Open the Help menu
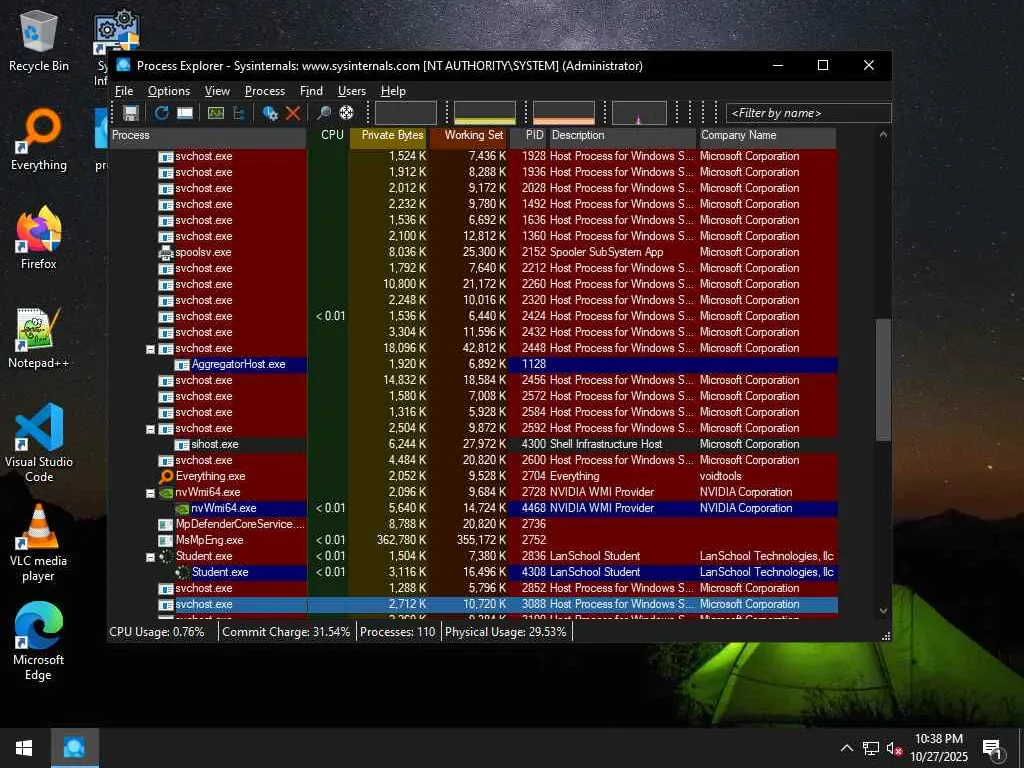1024x768 pixels. 393,91
